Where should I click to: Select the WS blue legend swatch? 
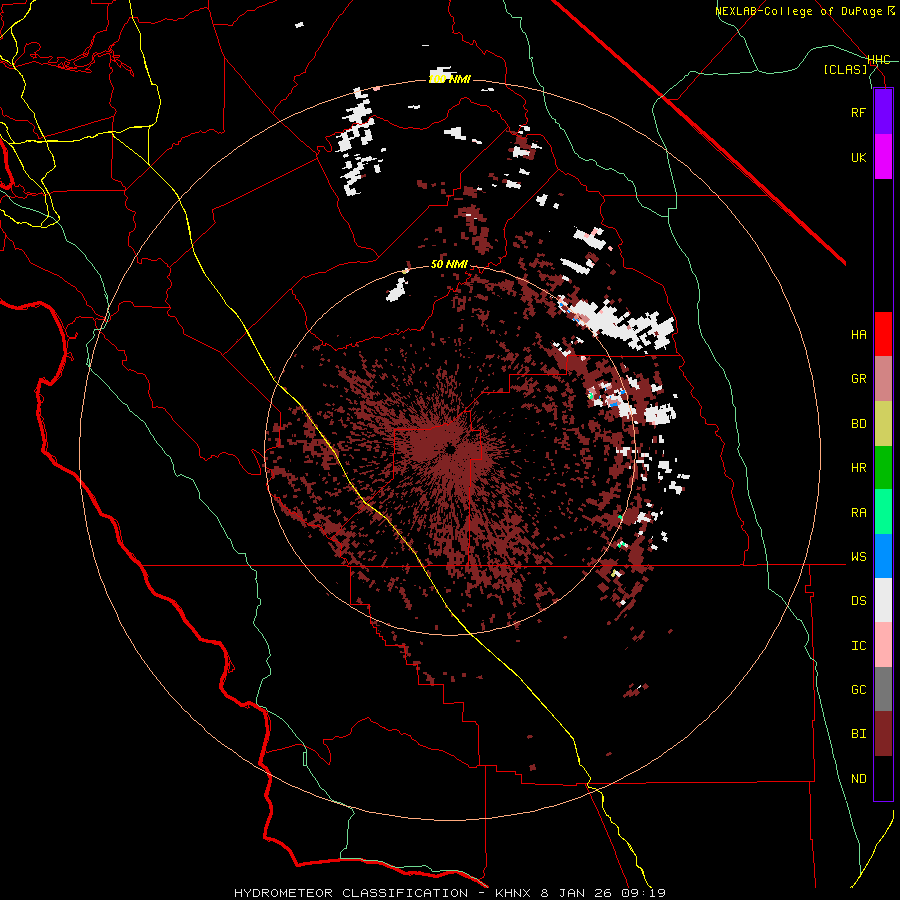pyautogui.click(x=883, y=556)
